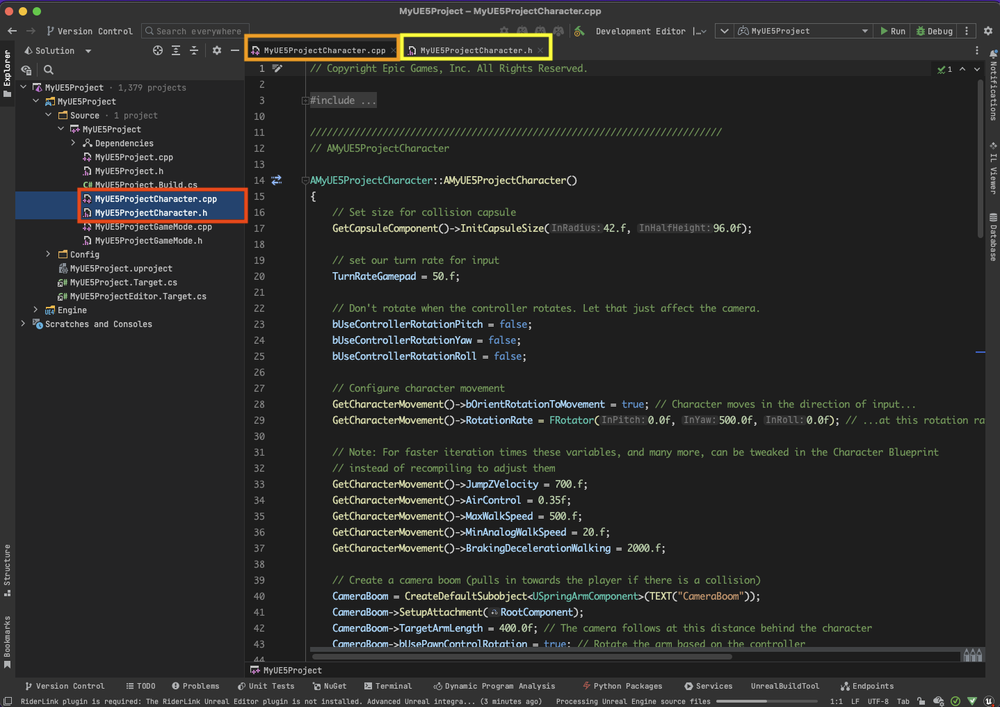Viewport: 1000px width, 707px height.
Task: Switch to MyUE5ProjectCharacter.h editor tab
Action: pos(475,50)
